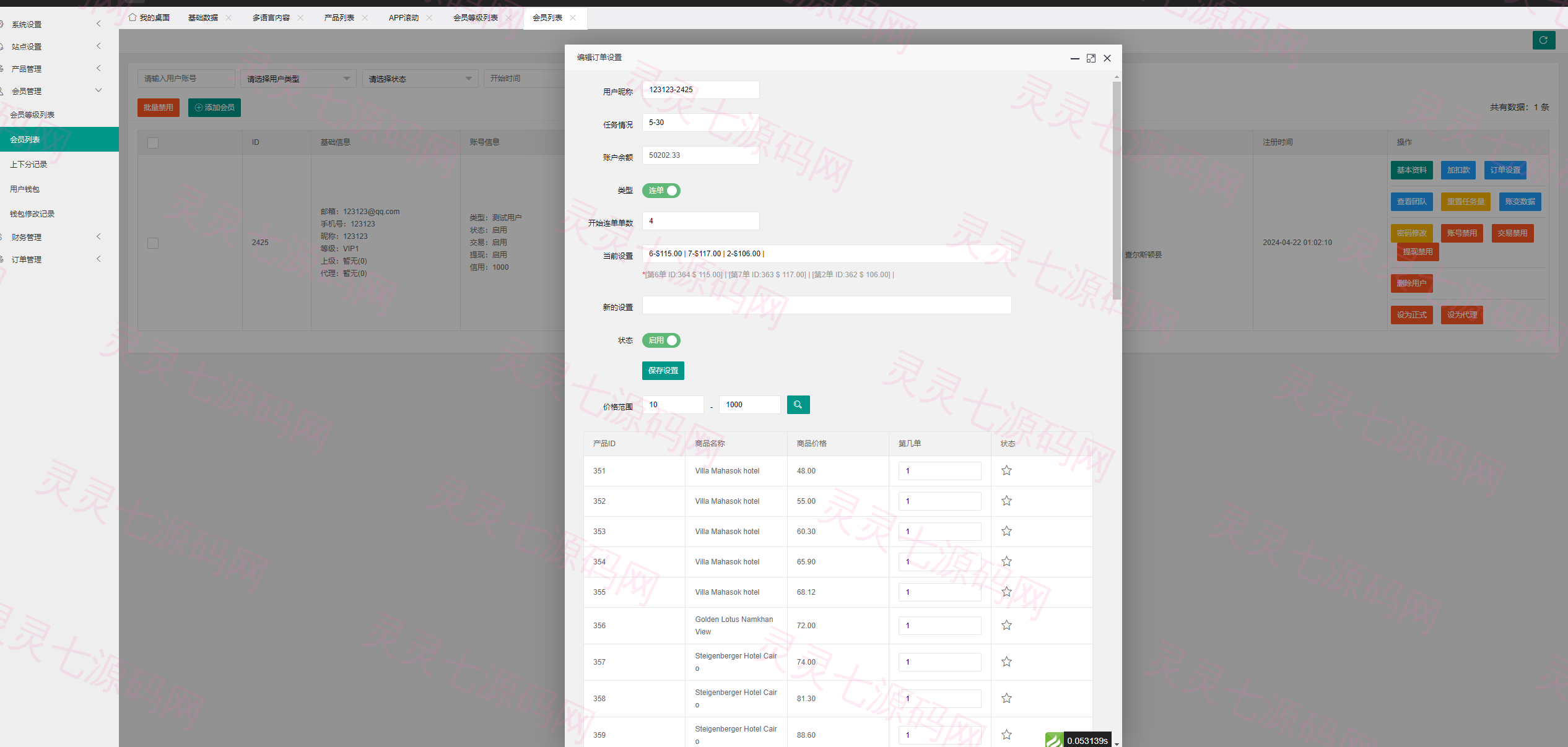1568x747 pixels.
Task: Click the 批量禁用 button
Action: [x=158, y=108]
